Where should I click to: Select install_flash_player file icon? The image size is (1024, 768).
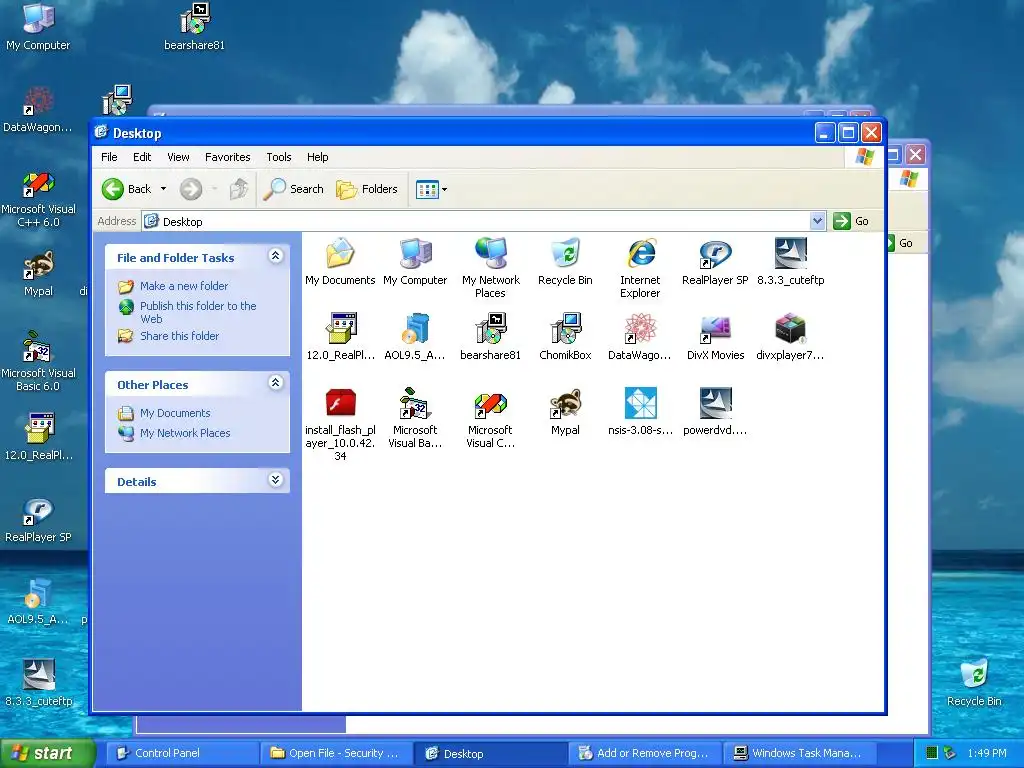click(340, 424)
